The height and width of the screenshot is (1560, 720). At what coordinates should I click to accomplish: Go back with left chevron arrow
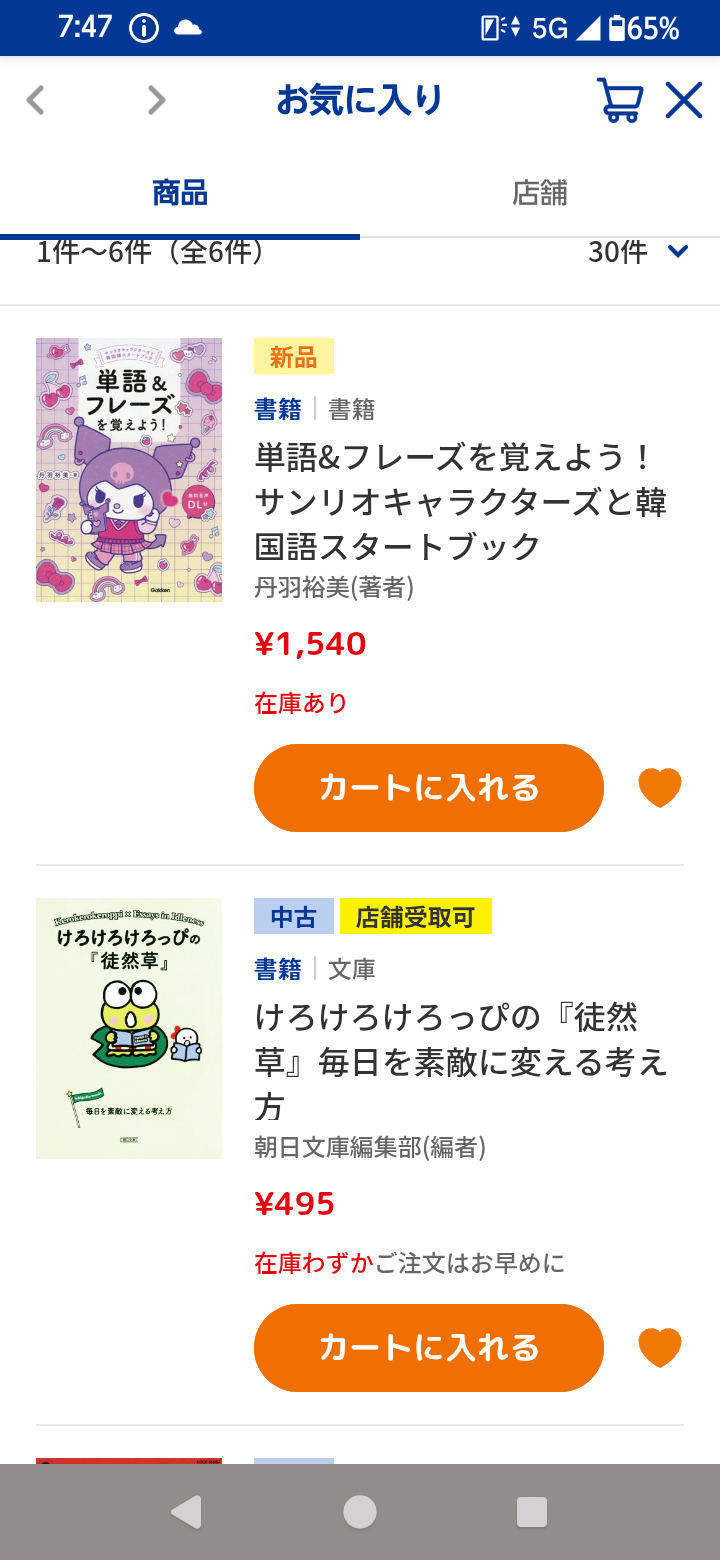pyautogui.click(x=36, y=100)
